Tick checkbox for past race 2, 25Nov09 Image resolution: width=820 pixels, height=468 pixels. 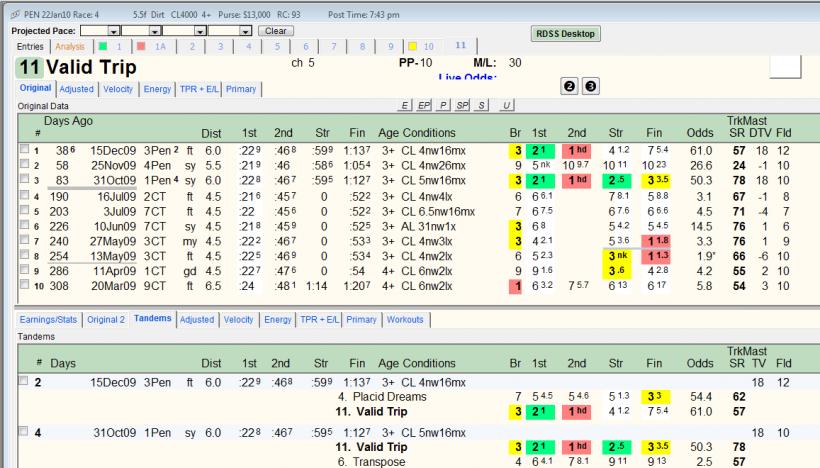(24, 164)
